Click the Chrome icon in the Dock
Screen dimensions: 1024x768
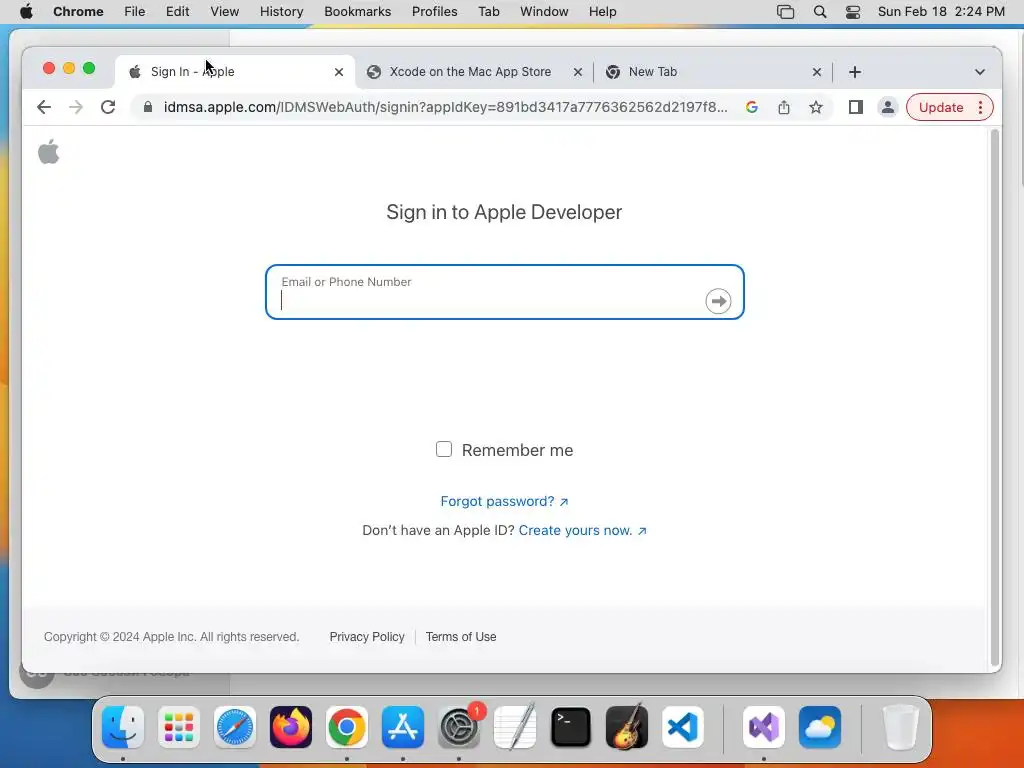click(347, 727)
